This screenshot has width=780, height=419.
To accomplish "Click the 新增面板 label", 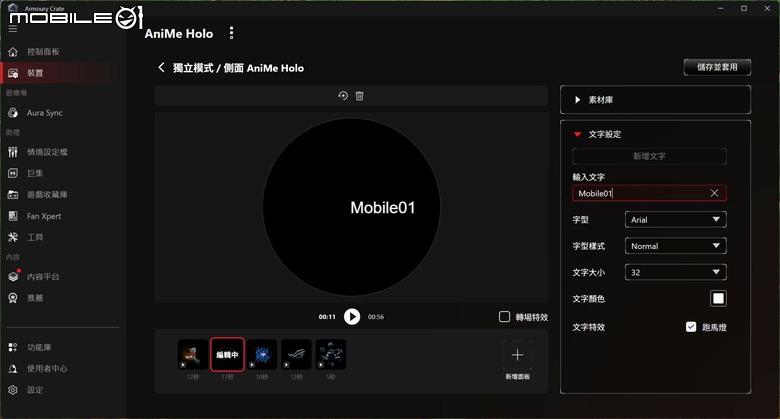I will (517, 377).
